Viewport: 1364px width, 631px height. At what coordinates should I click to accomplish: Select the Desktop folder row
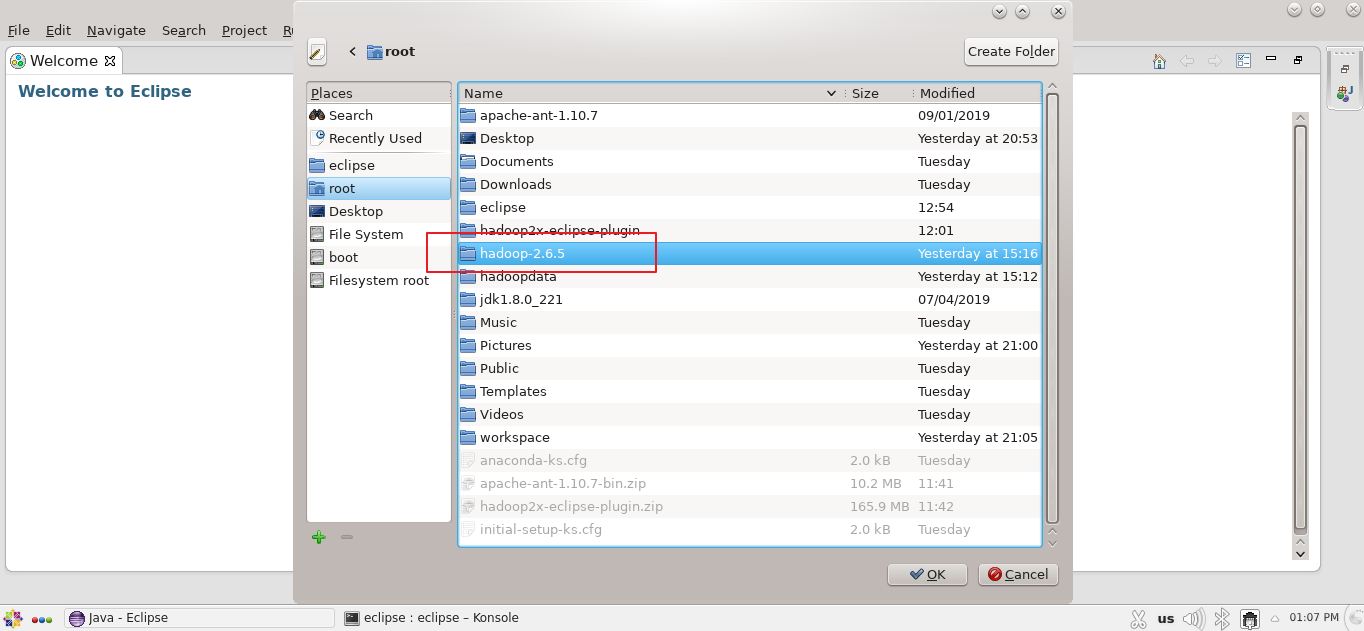tap(750, 138)
